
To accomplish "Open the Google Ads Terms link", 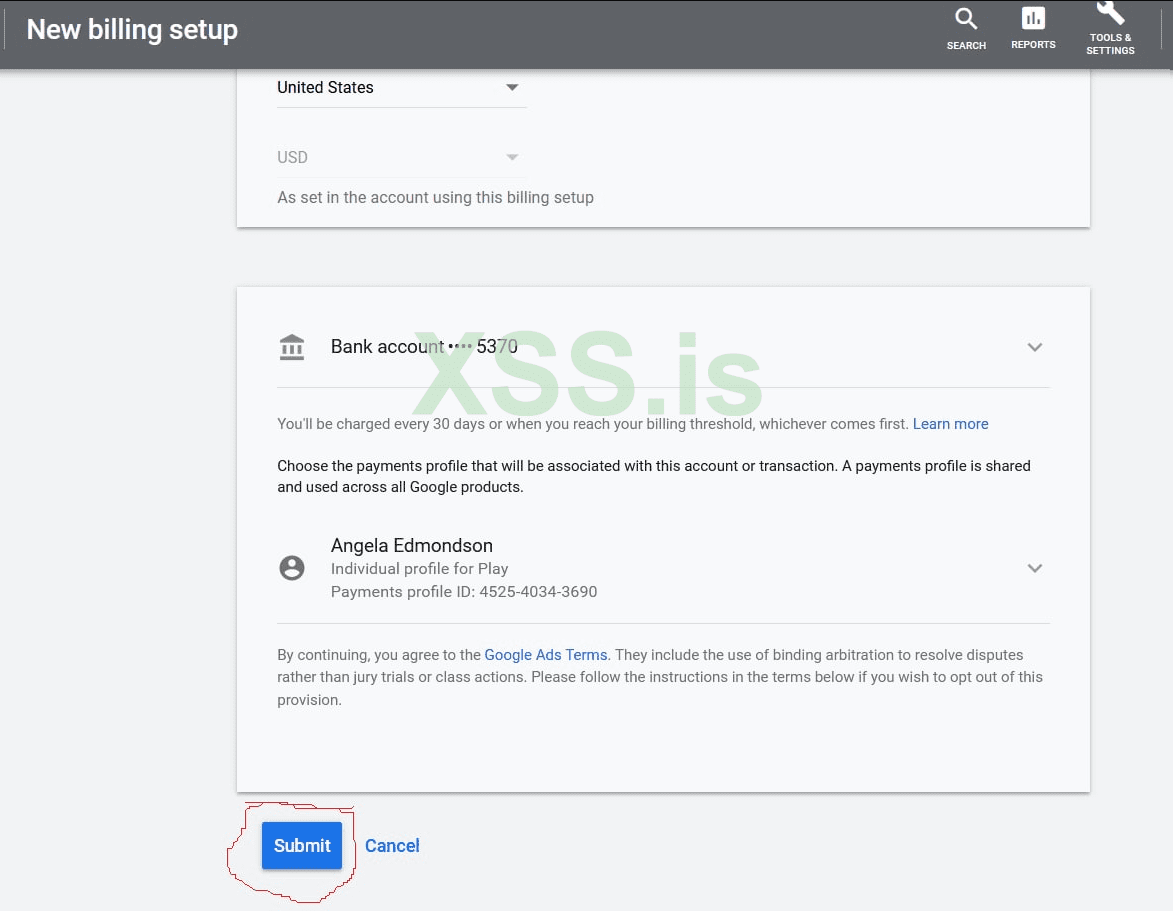I will click(546, 655).
